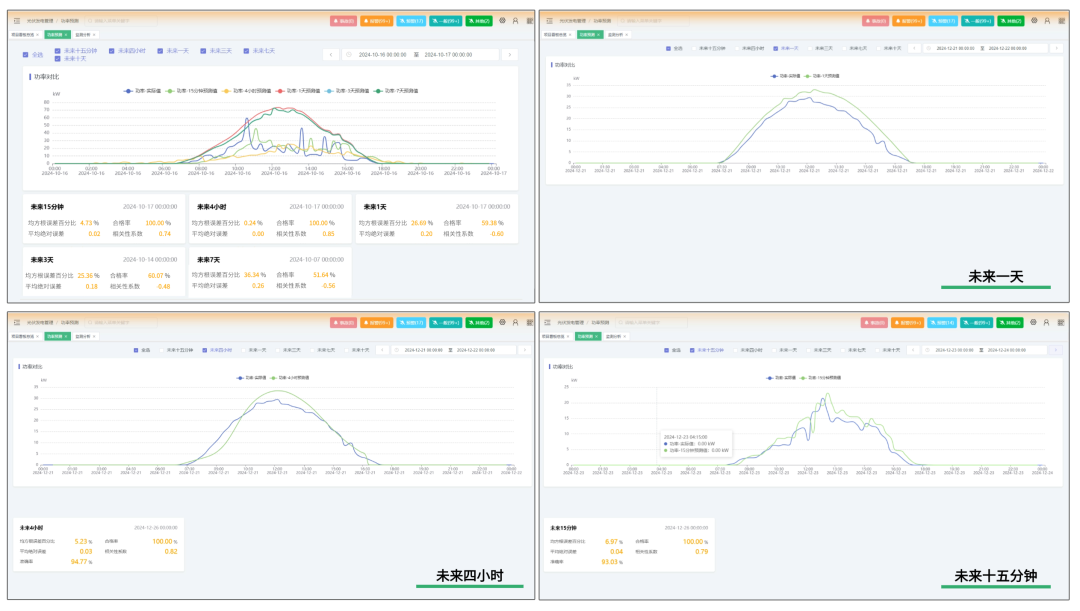This screenshot has width=1080, height=611.
Task: Switch to third page tab in top-left panel
Action: tap(85, 34)
